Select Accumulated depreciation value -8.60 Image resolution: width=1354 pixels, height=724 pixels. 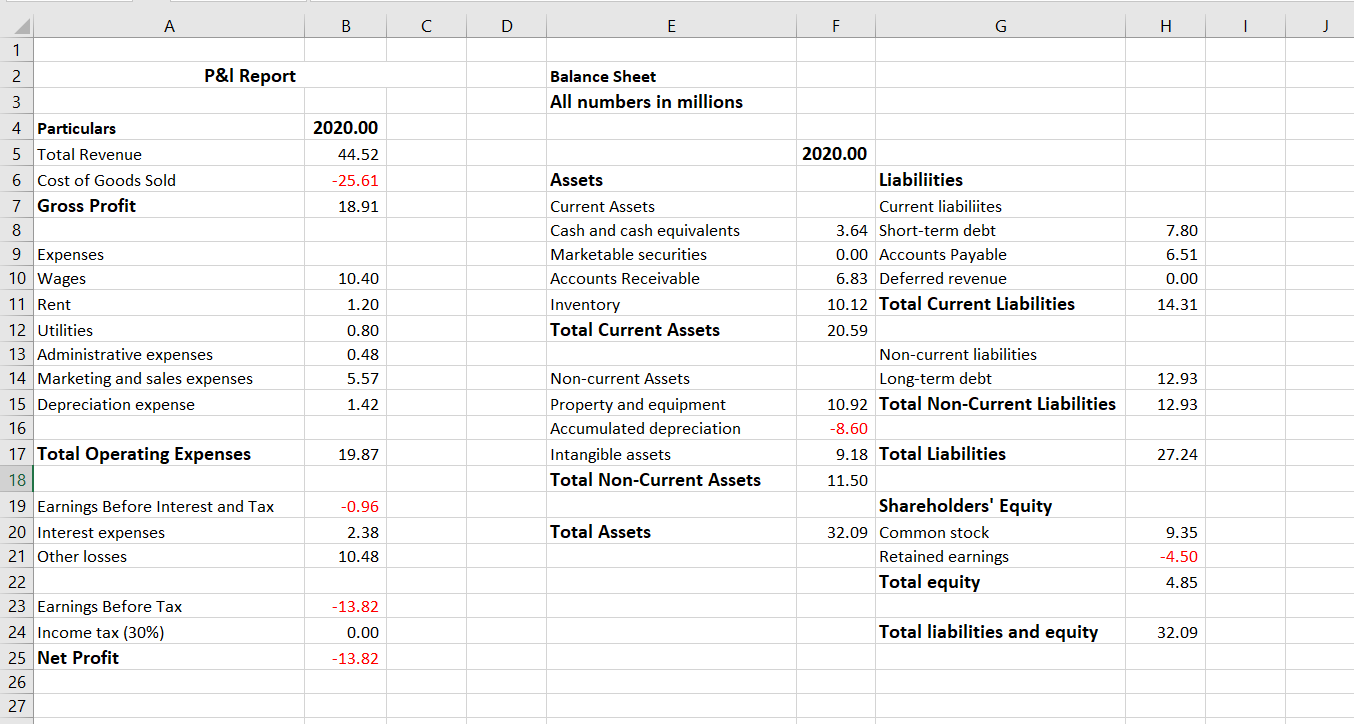(x=836, y=428)
